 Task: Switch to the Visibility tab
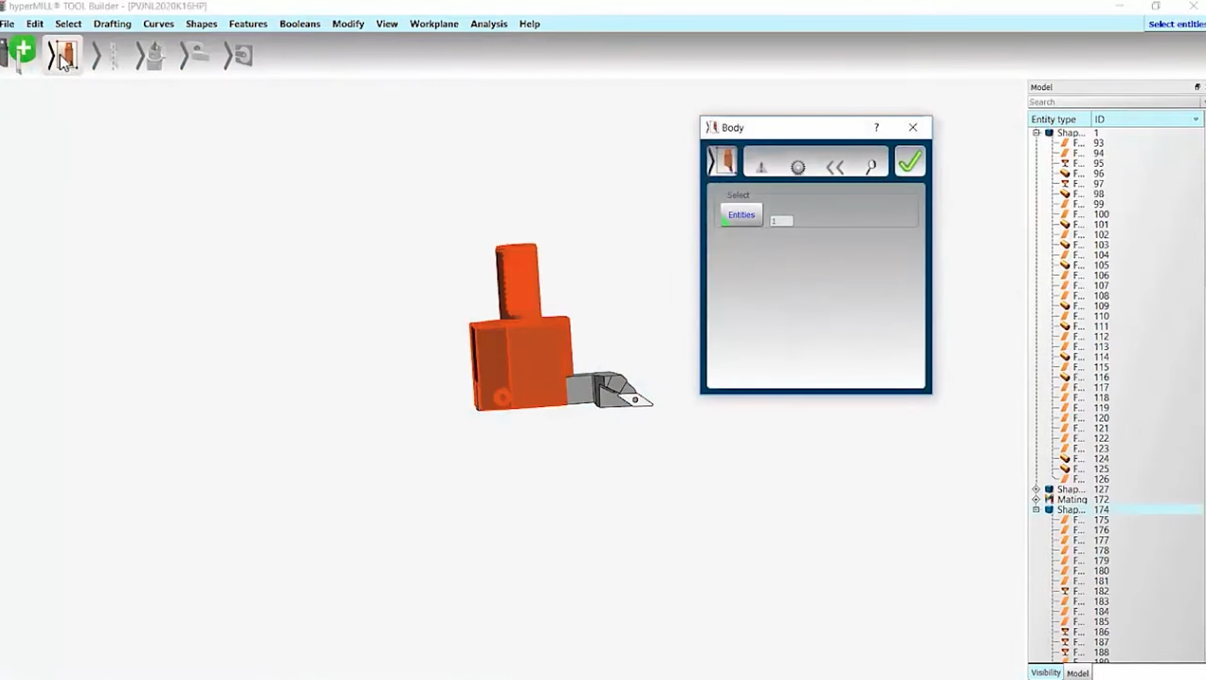coord(1045,673)
